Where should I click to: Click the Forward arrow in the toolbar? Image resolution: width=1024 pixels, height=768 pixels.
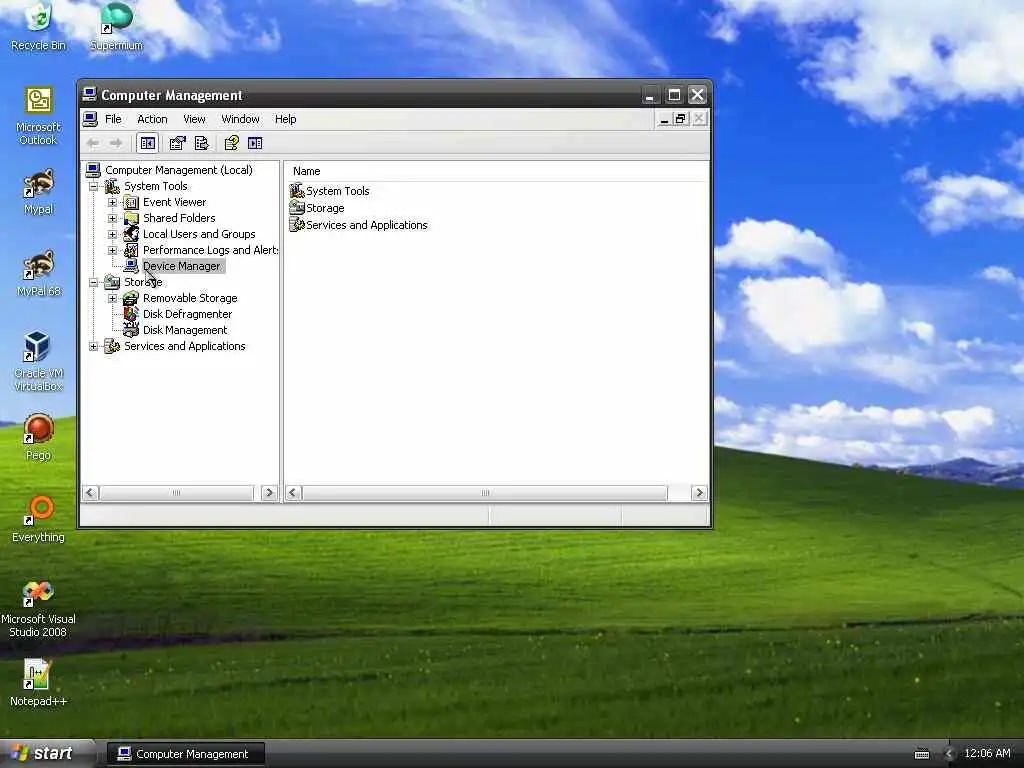click(116, 143)
